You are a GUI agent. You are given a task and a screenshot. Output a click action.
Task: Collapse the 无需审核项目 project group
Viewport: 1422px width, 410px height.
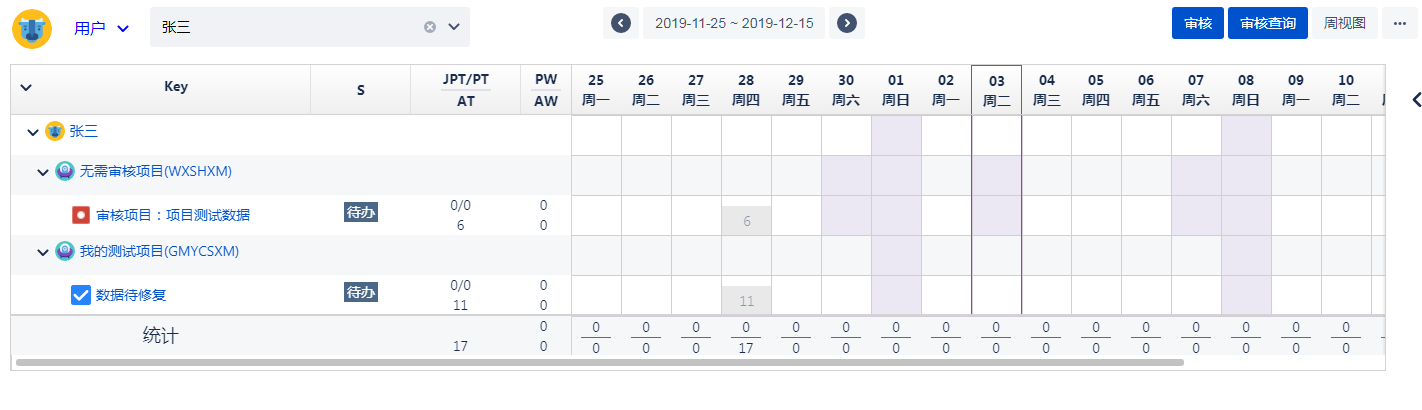[43, 172]
